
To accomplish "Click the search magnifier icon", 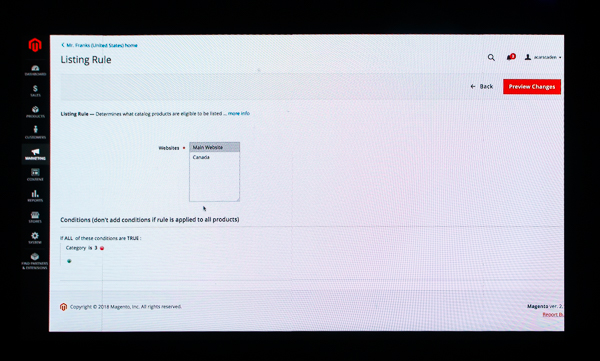I will click(x=491, y=57).
